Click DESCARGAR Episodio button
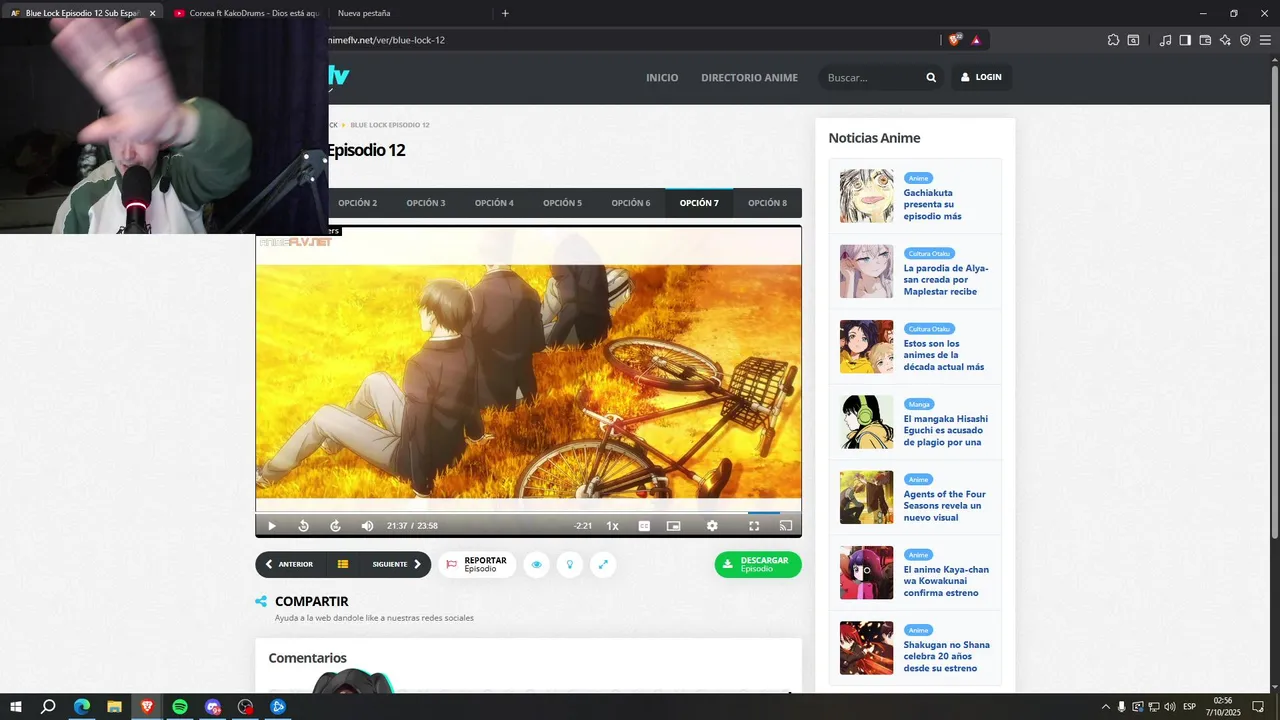 758,564
